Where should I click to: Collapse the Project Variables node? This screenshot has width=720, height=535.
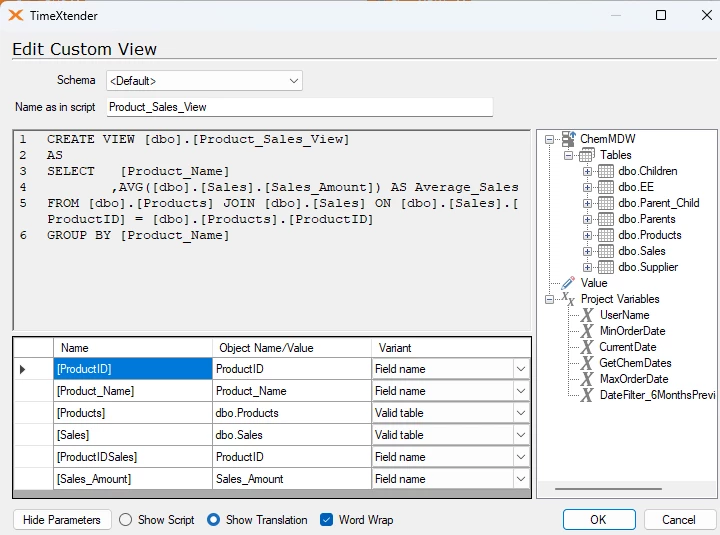tap(549, 299)
